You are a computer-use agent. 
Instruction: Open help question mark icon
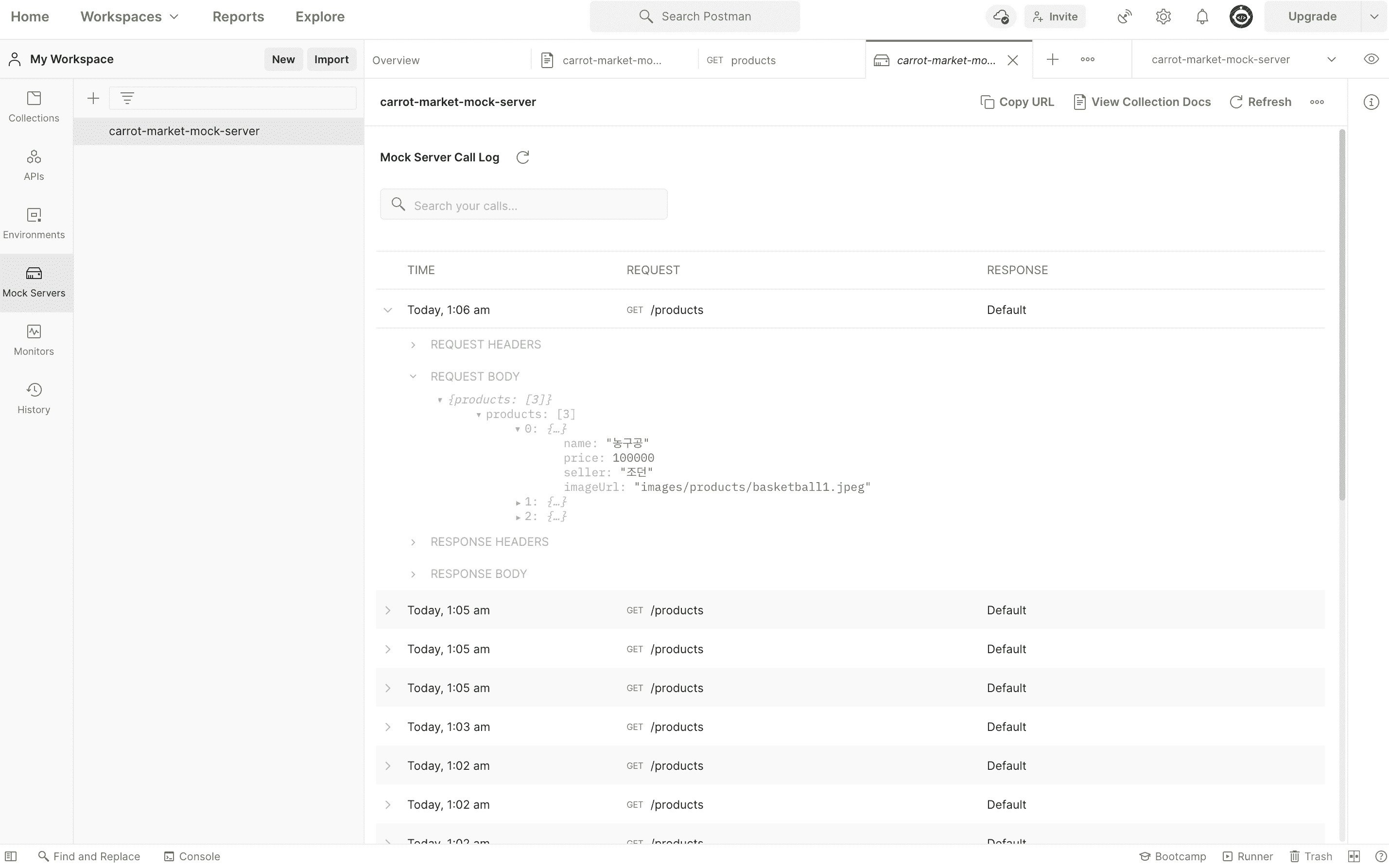pyautogui.click(x=1380, y=856)
